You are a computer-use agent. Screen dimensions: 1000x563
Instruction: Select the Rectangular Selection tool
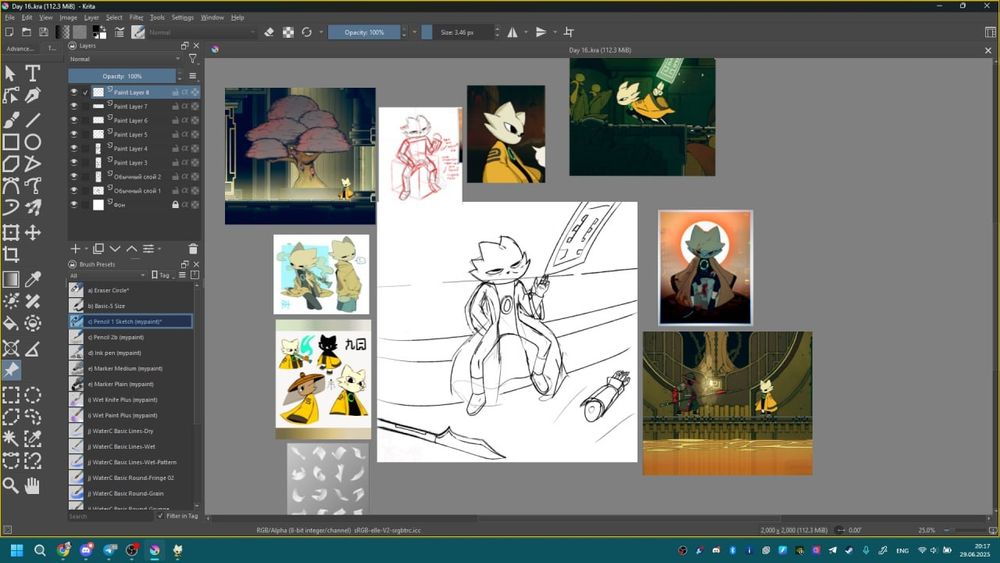pos(11,395)
